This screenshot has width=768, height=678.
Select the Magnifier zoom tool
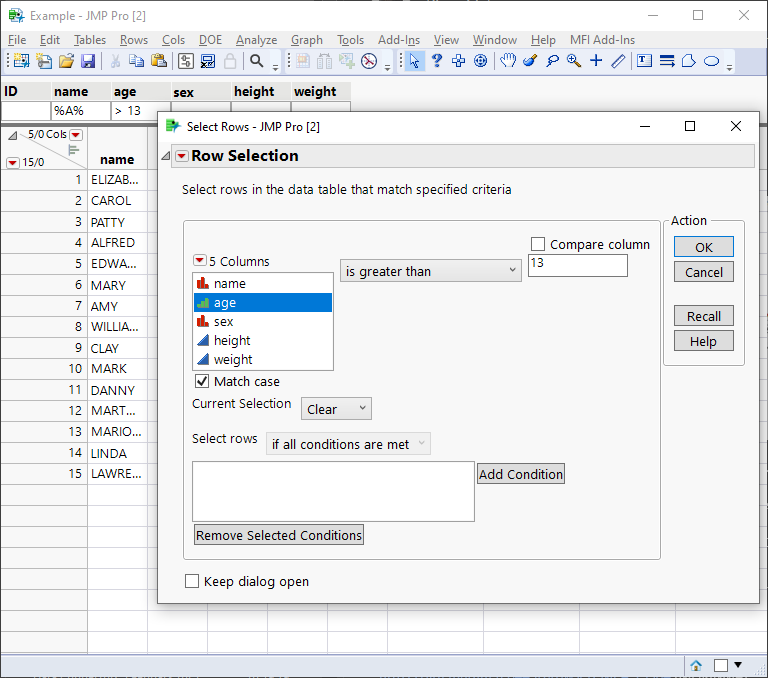[574, 62]
